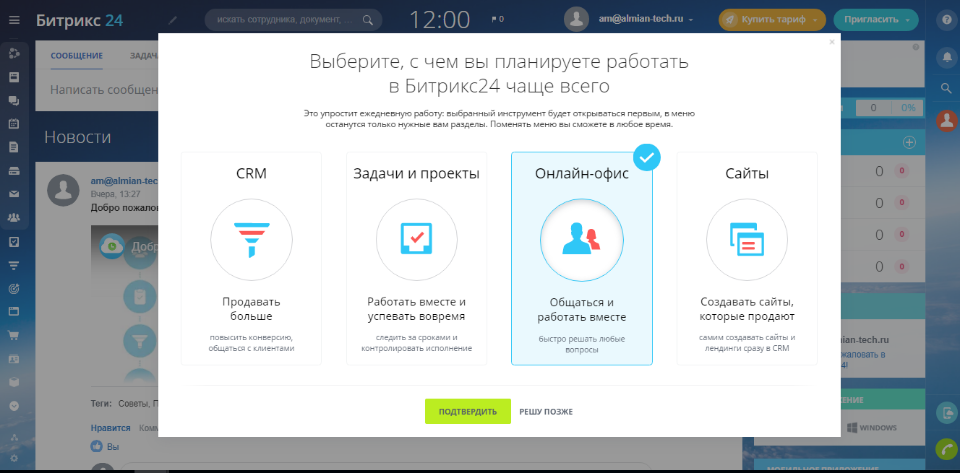Open the notifications bell icon

(x=947, y=57)
